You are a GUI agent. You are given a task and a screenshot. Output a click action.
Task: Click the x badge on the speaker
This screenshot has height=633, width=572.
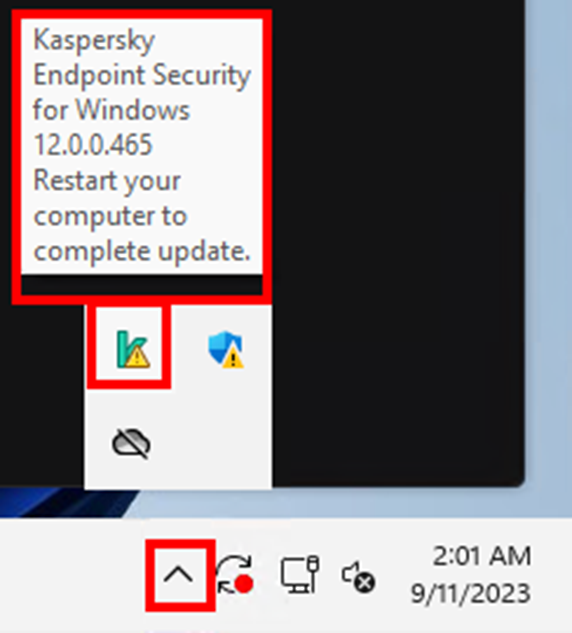coord(365,583)
